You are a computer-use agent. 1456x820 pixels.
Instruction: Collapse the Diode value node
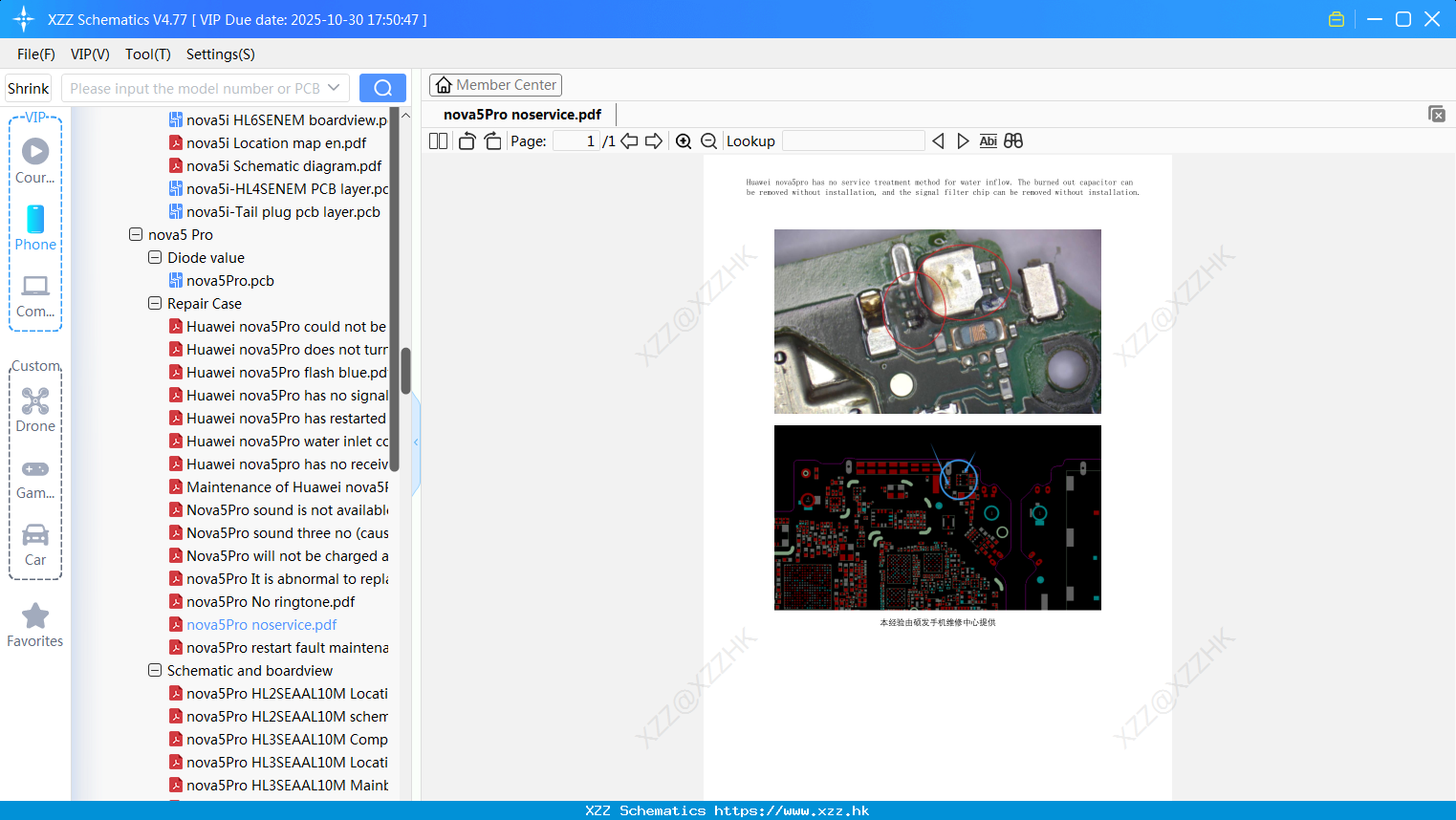tap(155, 257)
